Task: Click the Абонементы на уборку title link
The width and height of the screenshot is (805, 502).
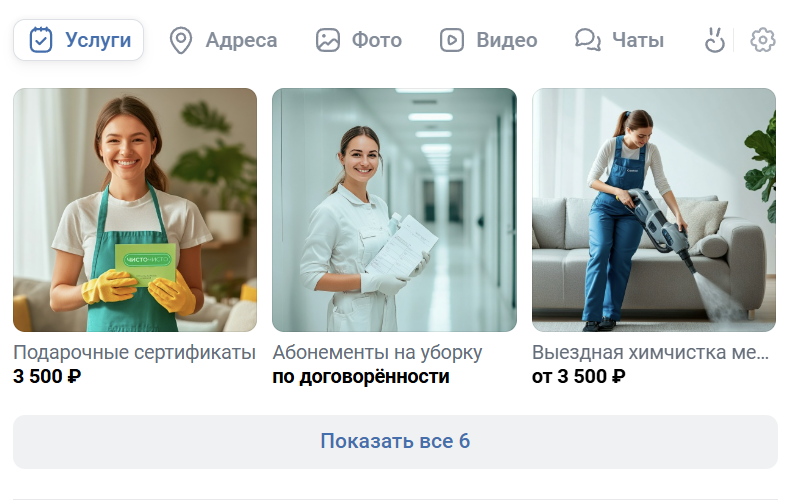Action: coord(377,353)
